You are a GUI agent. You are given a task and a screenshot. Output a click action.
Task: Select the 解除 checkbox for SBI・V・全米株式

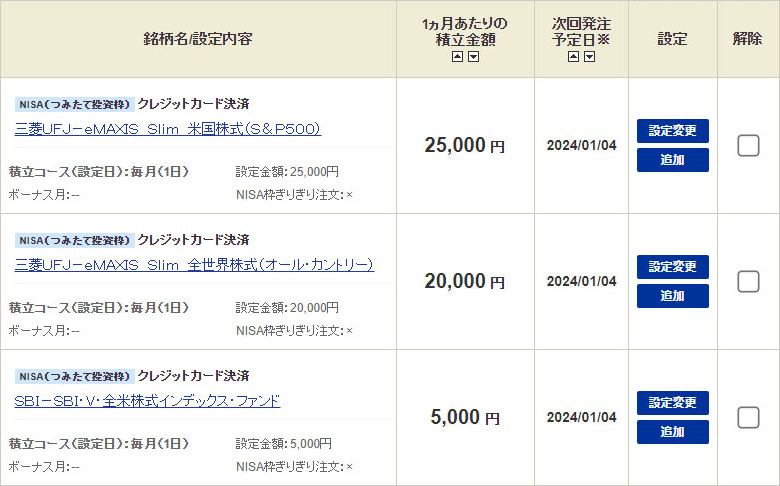pyautogui.click(x=748, y=417)
